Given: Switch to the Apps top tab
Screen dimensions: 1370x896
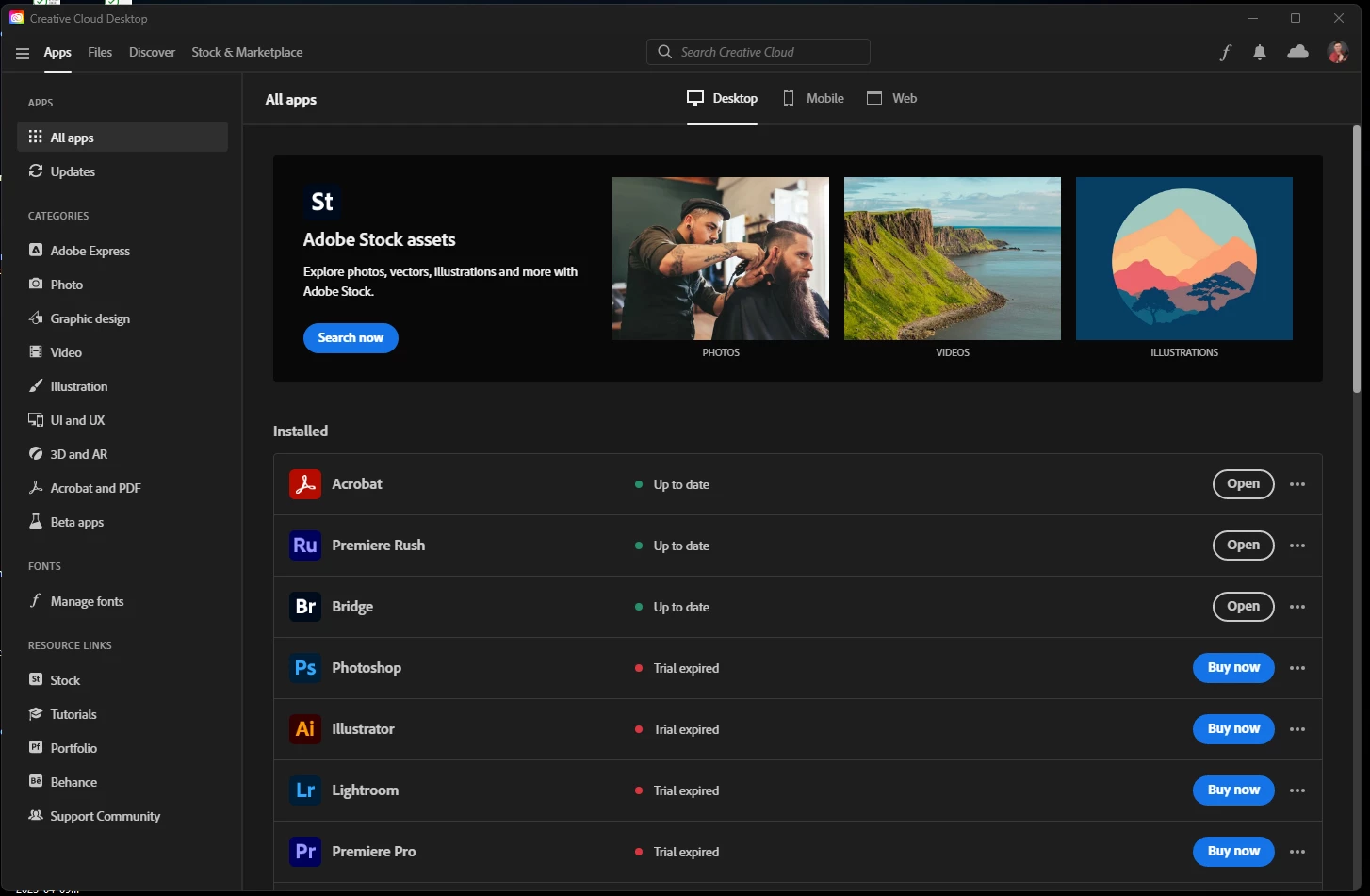Looking at the screenshot, I should click(x=57, y=53).
